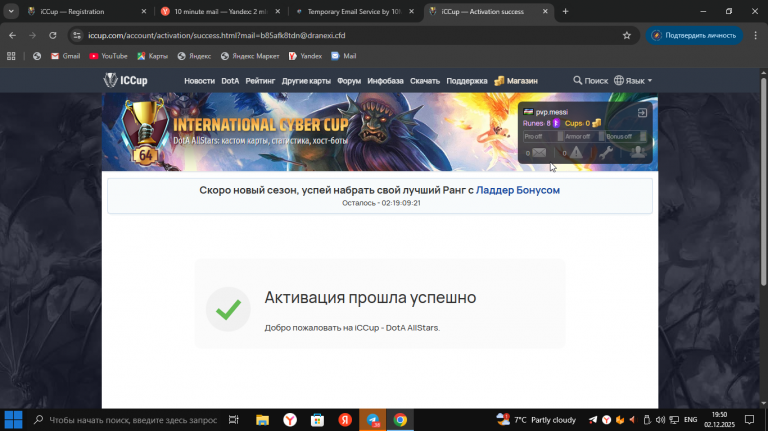Open Task View on the taskbar

(234, 420)
